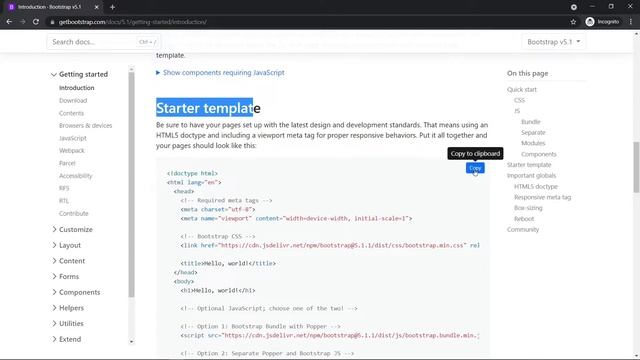Click the browser forward arrow
Image resolution: width=640 pixels, height=360 pixels.
pos(22,22)
